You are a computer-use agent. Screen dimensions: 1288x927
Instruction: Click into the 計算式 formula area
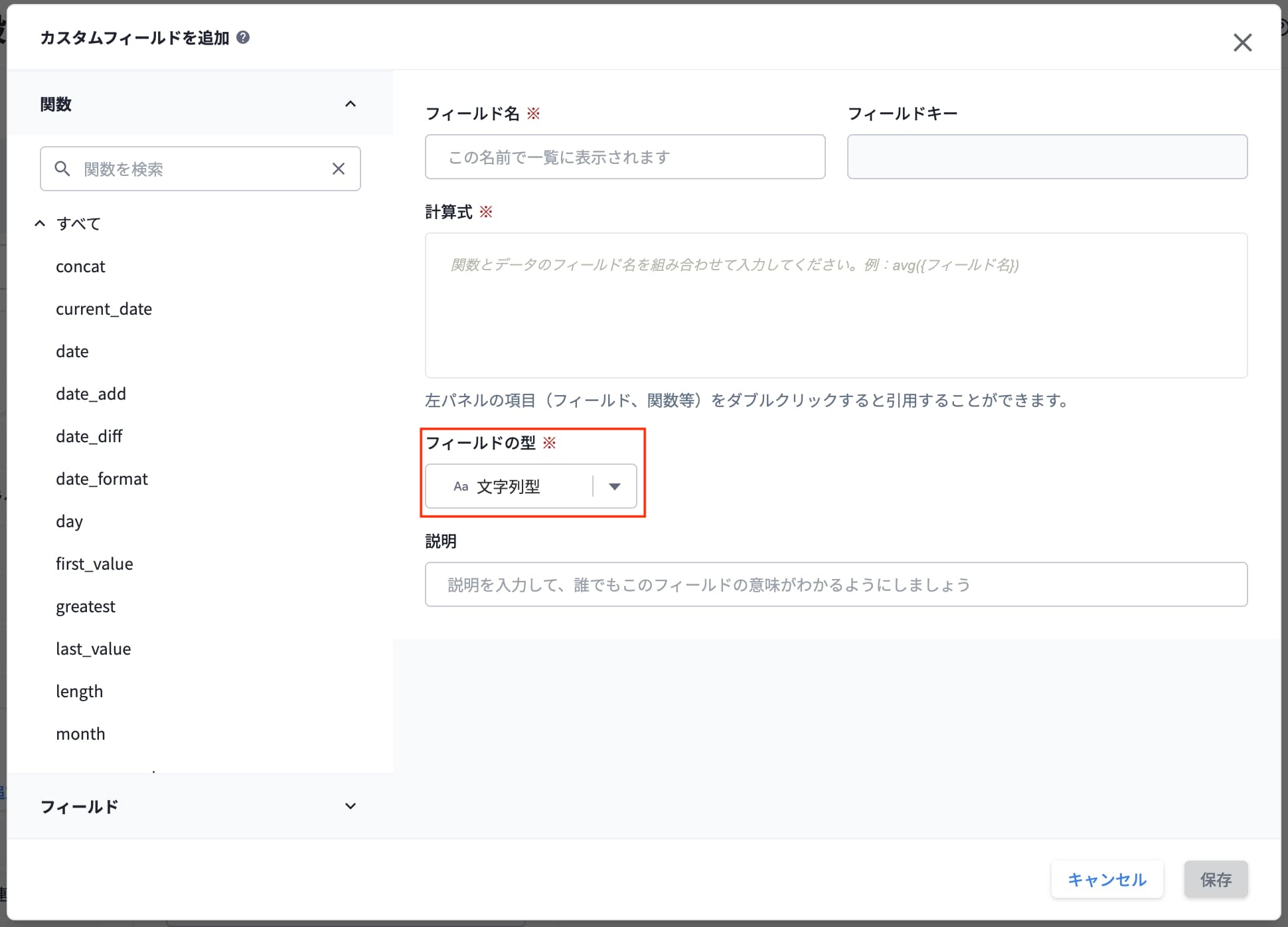point(836,305)
